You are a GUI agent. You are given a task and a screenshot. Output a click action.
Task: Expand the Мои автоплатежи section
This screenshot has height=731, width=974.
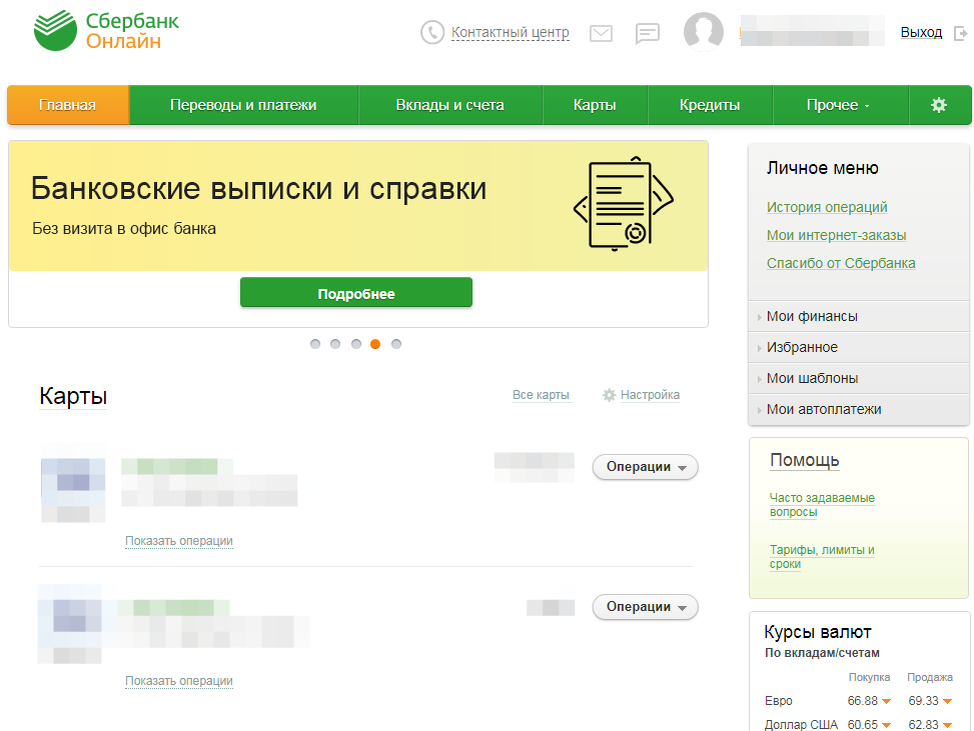pyautogui.click(x=859, y=409)
